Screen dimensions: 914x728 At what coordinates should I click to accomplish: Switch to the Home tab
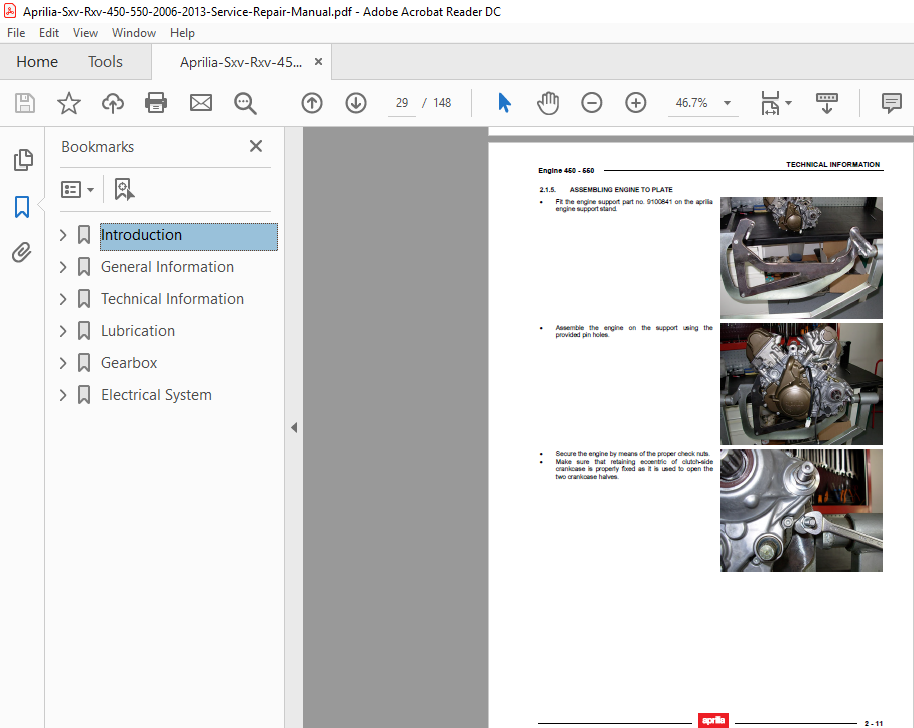pyautogui.click(x=37, y=62)
